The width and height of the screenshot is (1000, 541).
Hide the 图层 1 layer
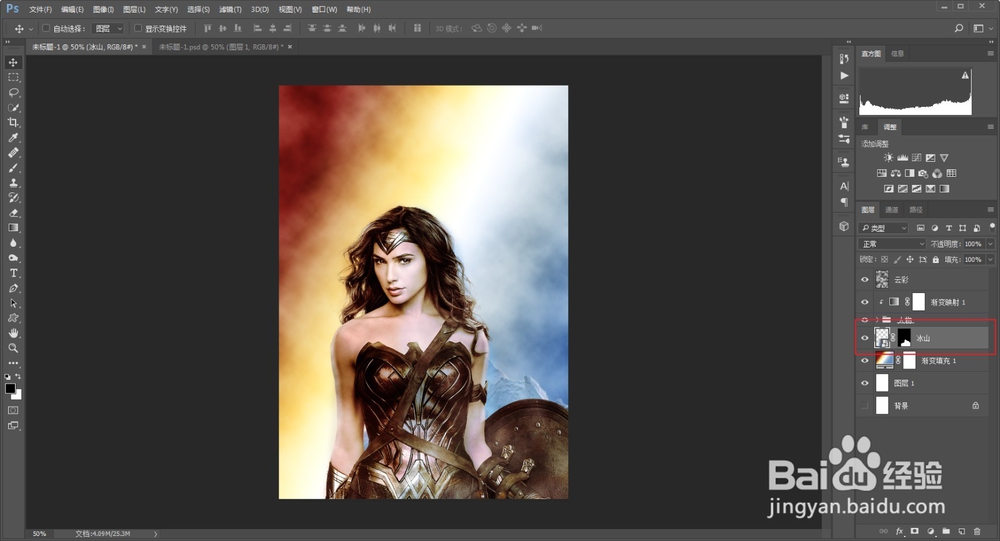[x=865, y=383]
